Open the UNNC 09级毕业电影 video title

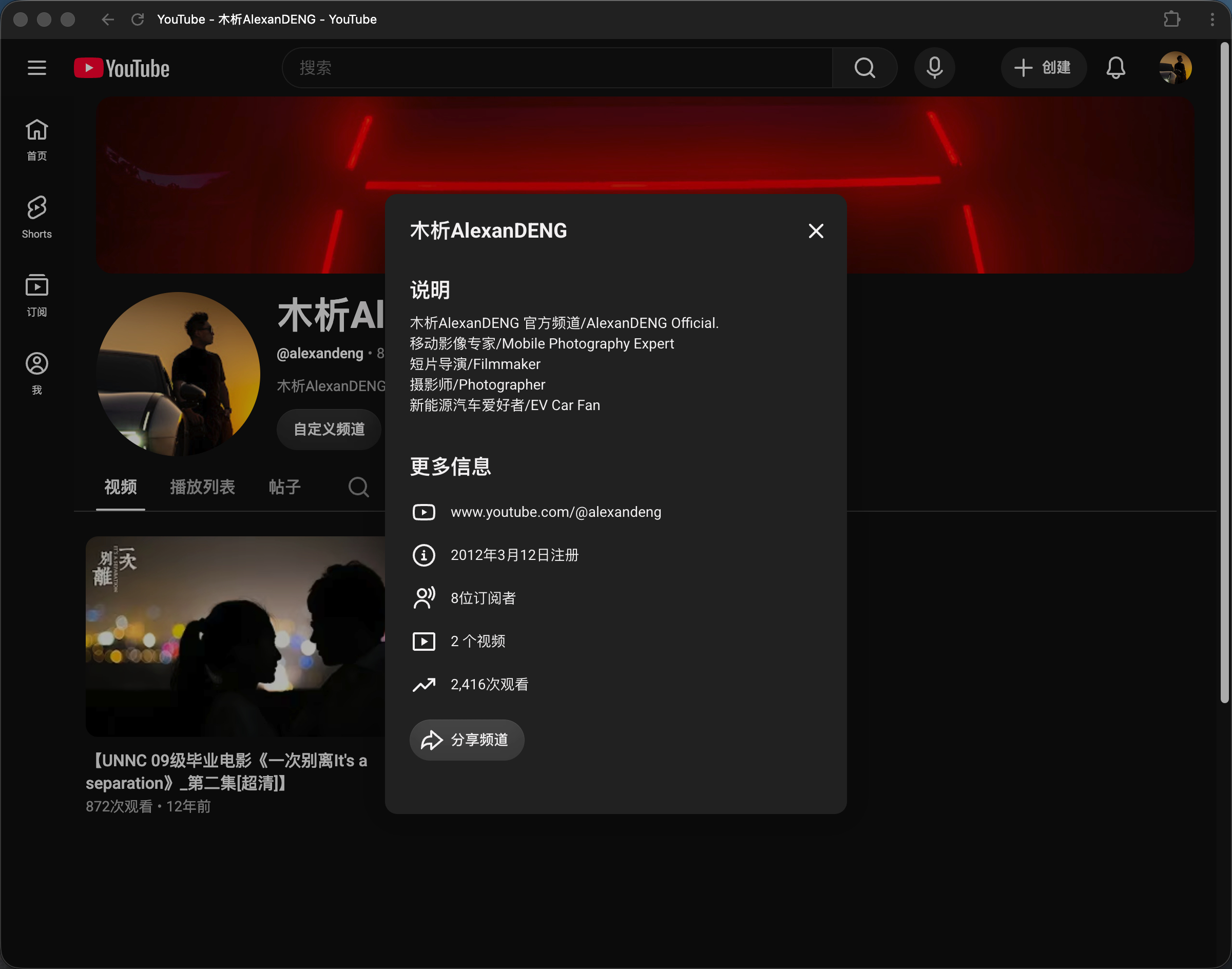227,771
